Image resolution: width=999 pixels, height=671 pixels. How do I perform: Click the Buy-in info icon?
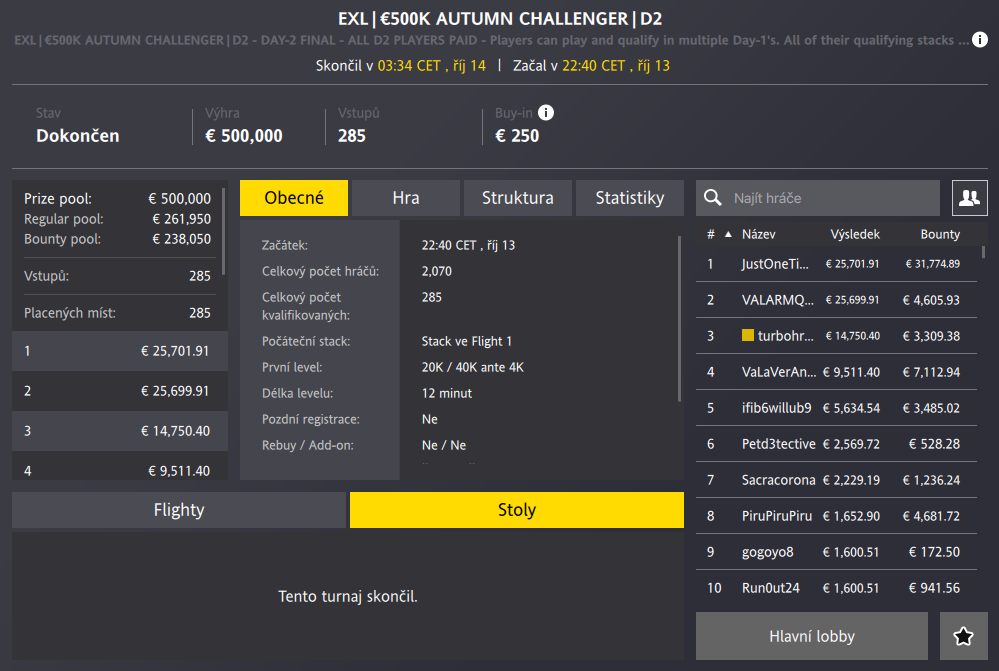coord(546,113)
